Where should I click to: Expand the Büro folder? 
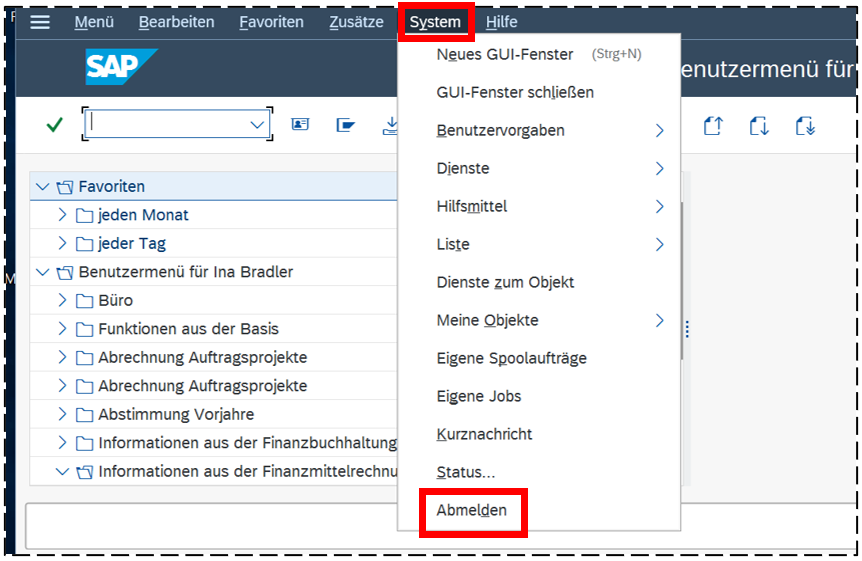(62, 300)
